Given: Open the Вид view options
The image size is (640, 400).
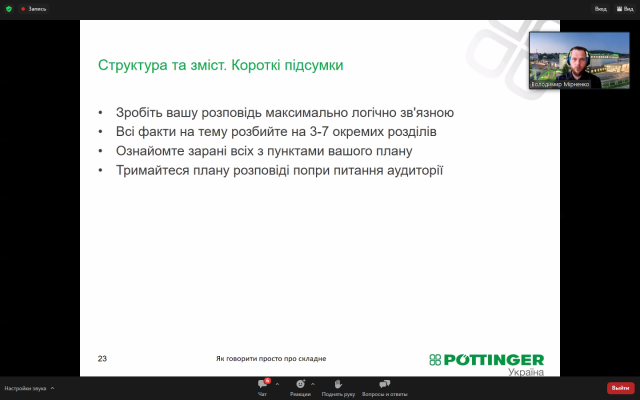Looking at the screenshot, I should click(625, 9).
